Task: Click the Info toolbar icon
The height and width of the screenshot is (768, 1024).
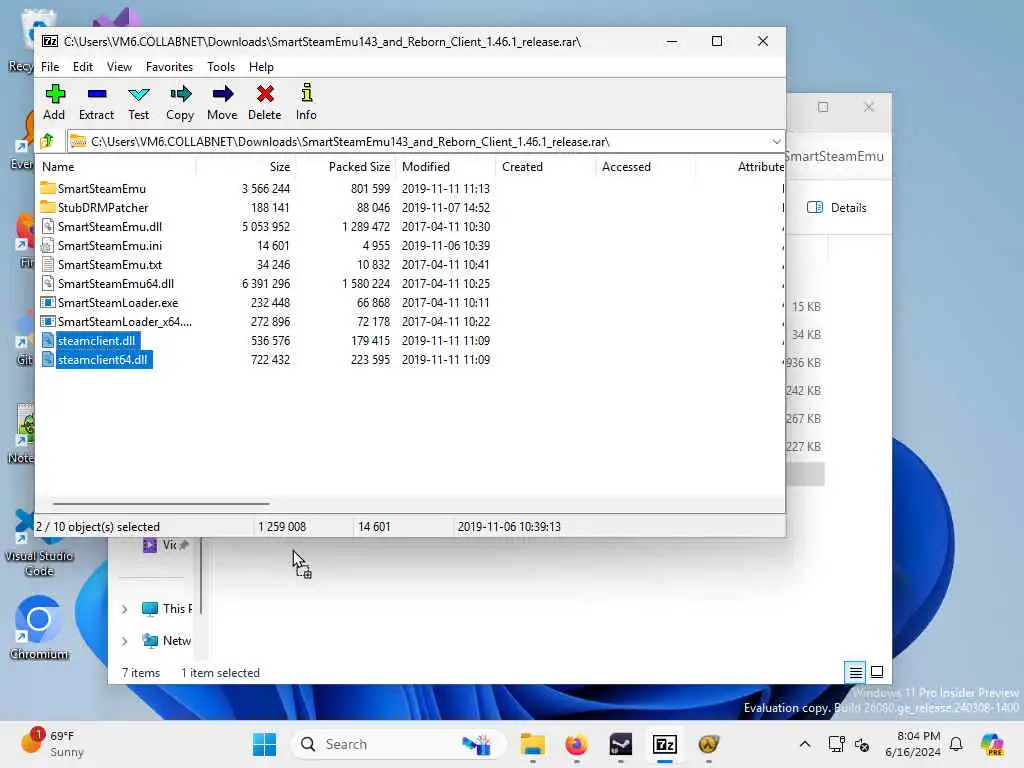Action: [x=306, y=102]
